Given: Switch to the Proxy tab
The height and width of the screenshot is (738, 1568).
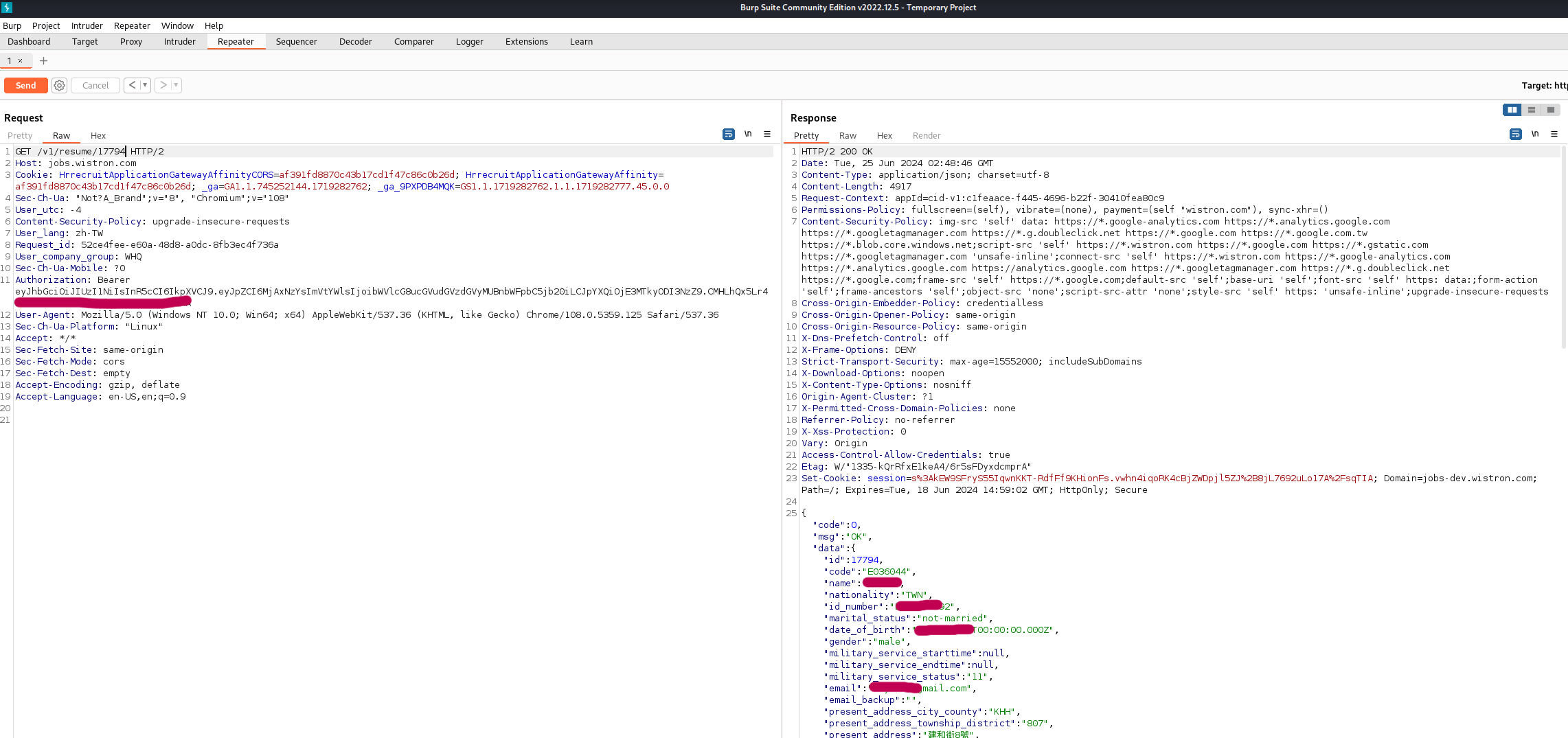Looking at the screenshot, I should 131,41.
